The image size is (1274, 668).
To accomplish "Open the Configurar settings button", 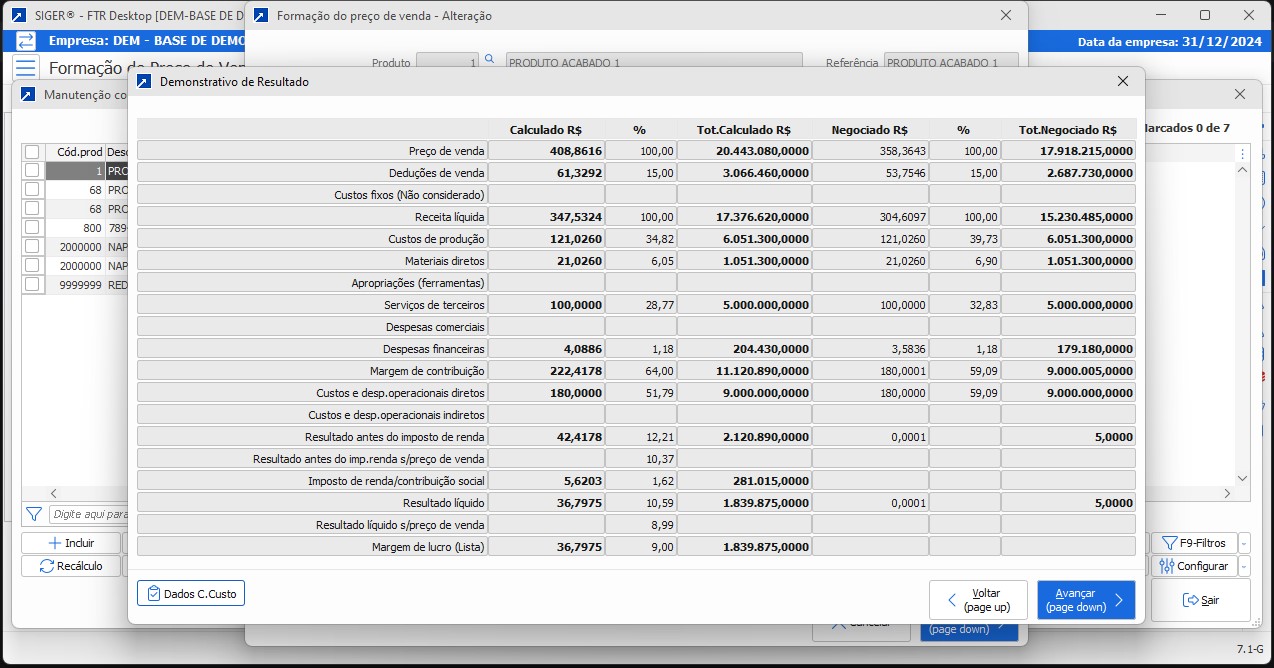I will point(1194,566).
